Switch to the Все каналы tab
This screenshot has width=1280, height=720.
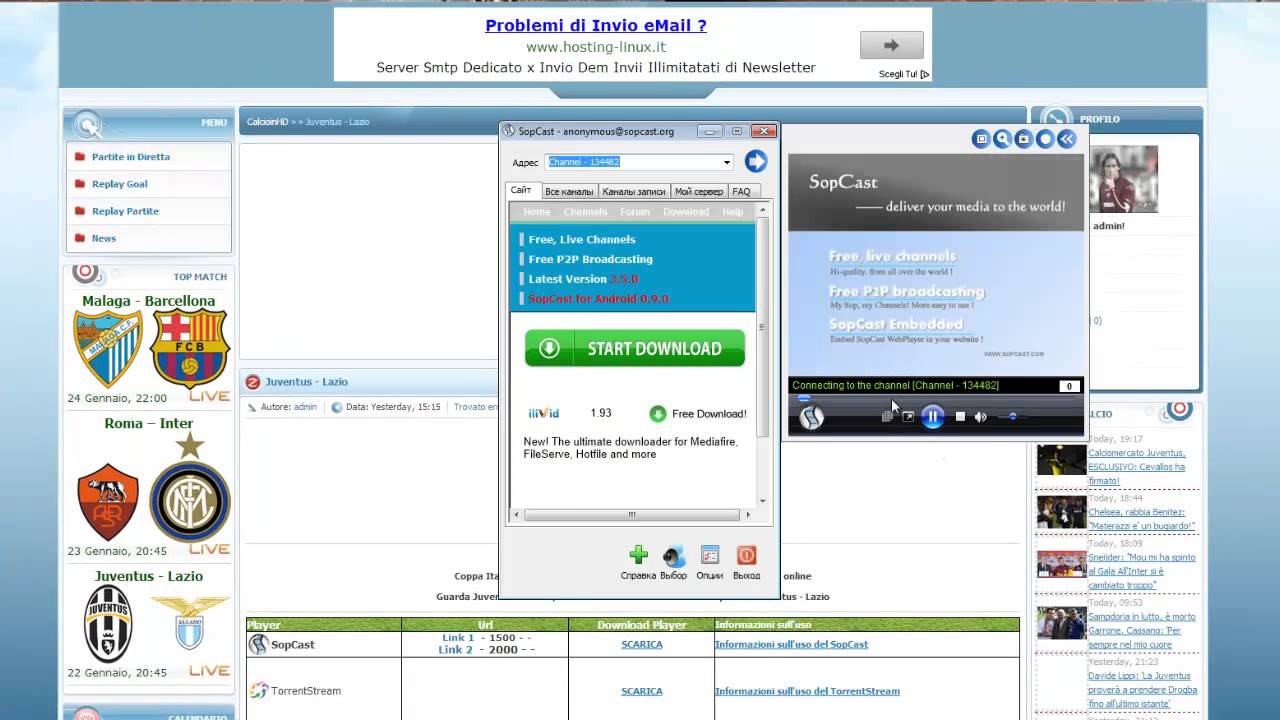click(x=569, y=191)
